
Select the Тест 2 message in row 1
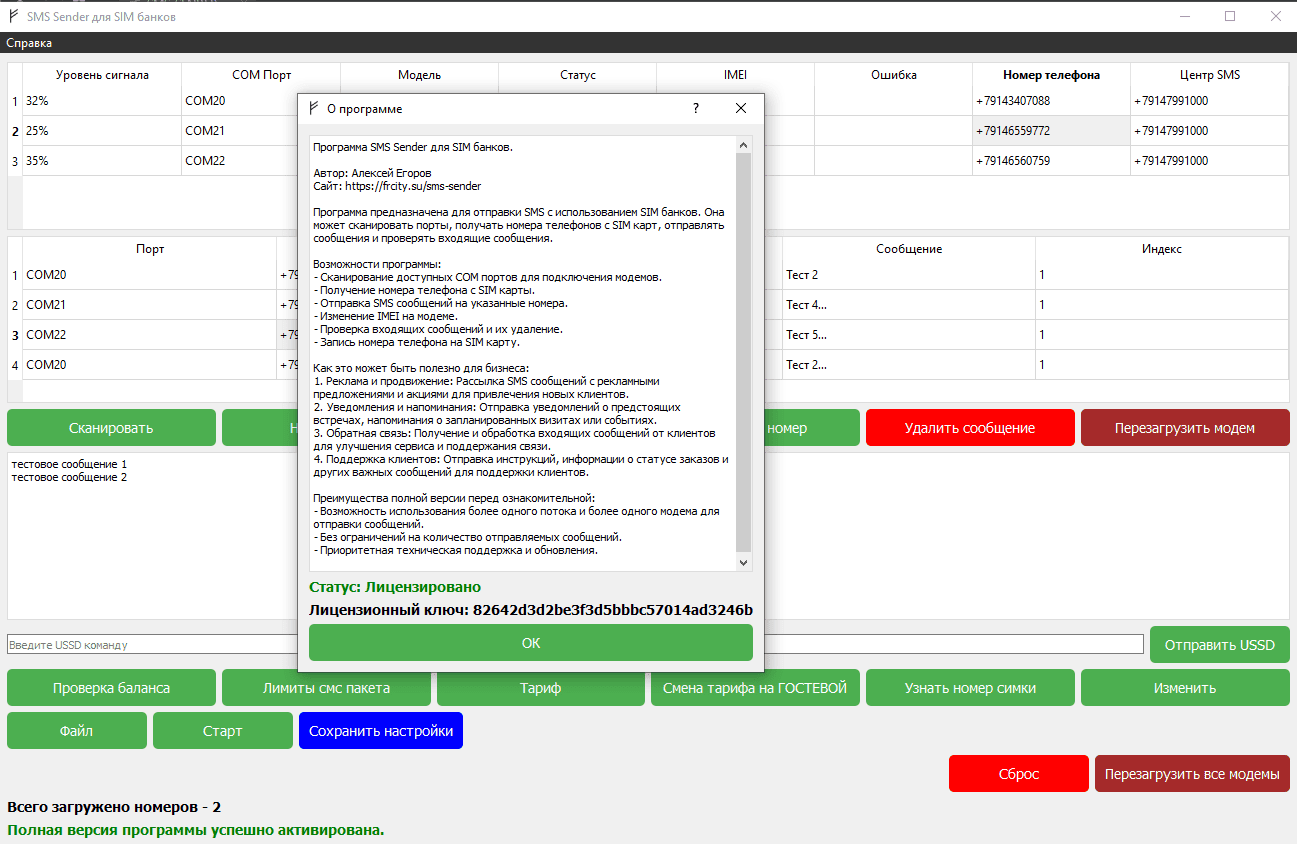909,275
